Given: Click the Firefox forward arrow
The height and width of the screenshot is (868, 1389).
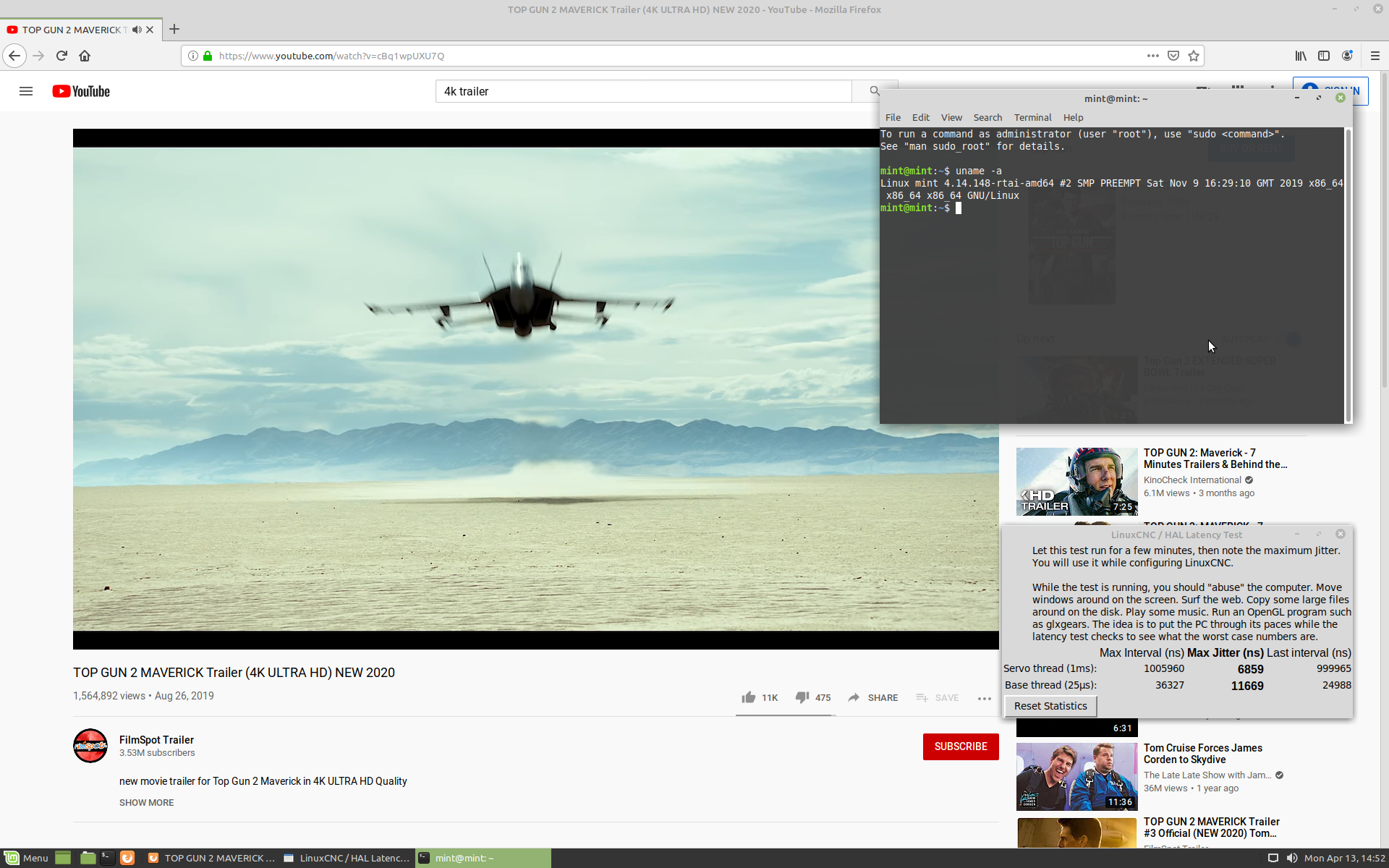Looking at the screenshot, I should pyautogui.click(x=38, y=56).
